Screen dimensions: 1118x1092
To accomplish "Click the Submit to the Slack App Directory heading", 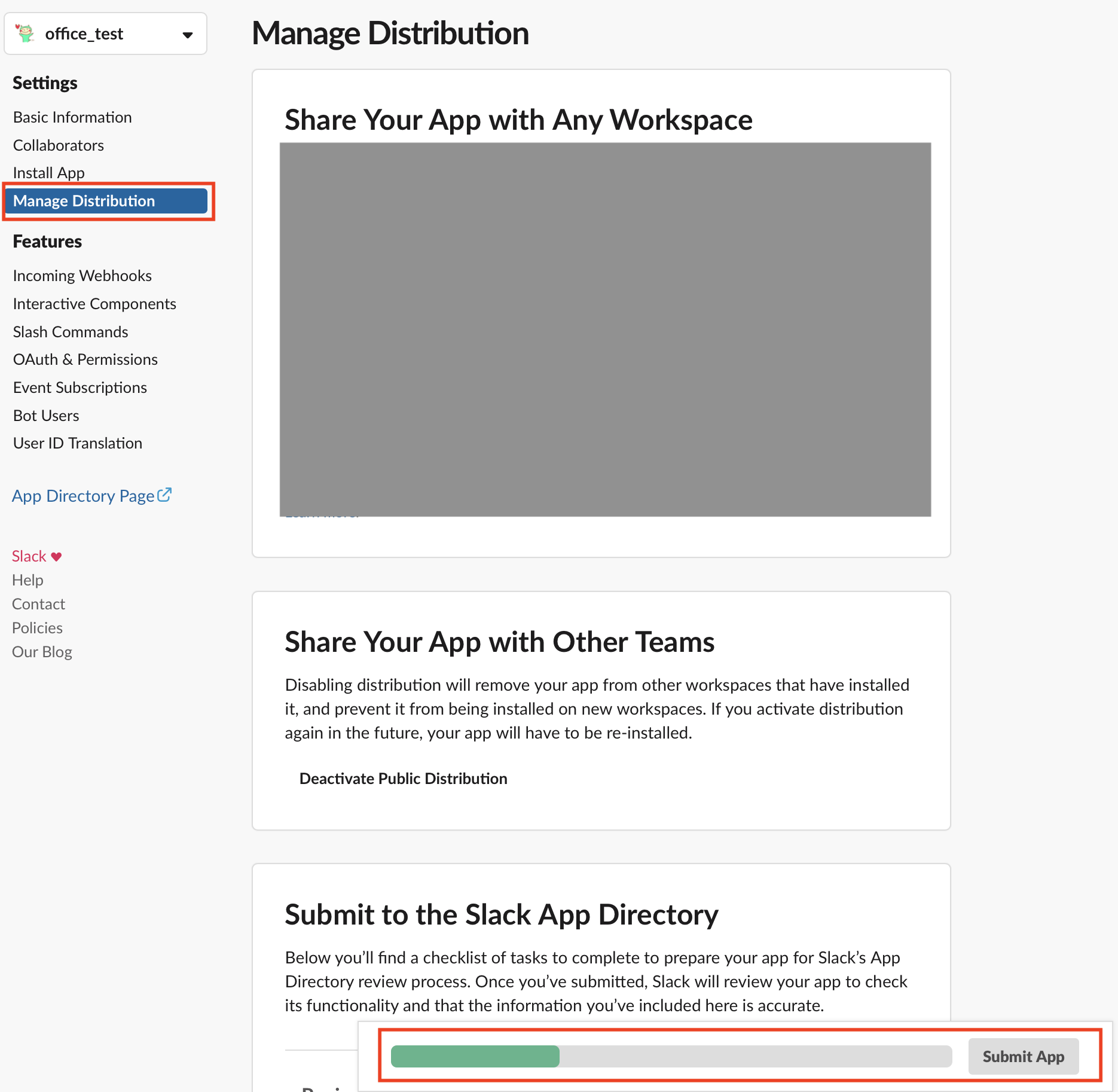I will coord(502,914).
